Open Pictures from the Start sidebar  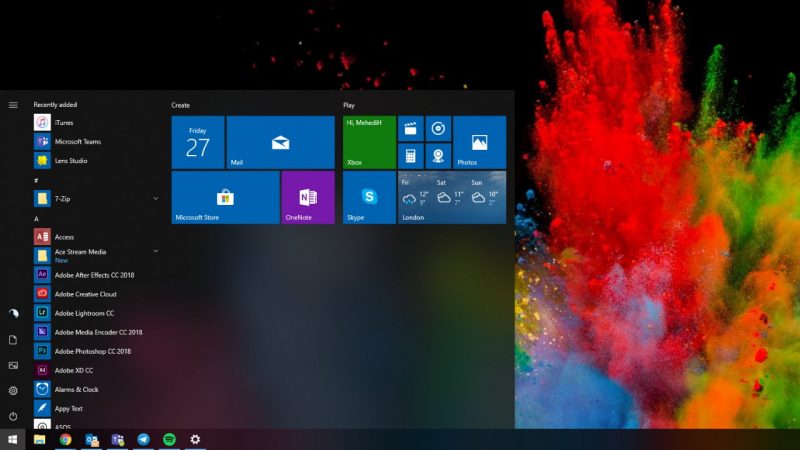coord(13,365)
